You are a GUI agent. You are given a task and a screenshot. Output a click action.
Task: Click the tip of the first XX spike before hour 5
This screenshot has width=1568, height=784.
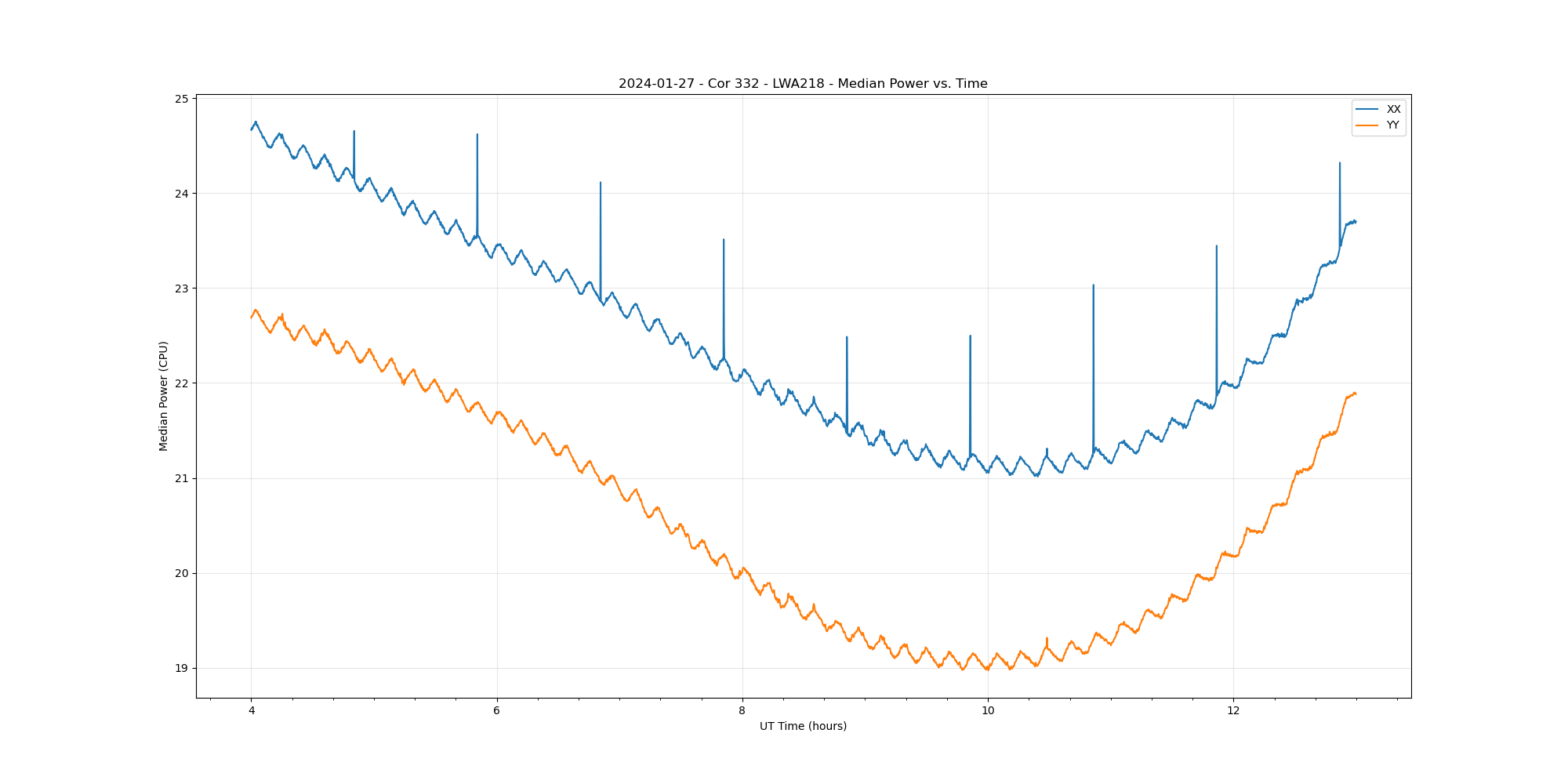(x=354, y=132)
